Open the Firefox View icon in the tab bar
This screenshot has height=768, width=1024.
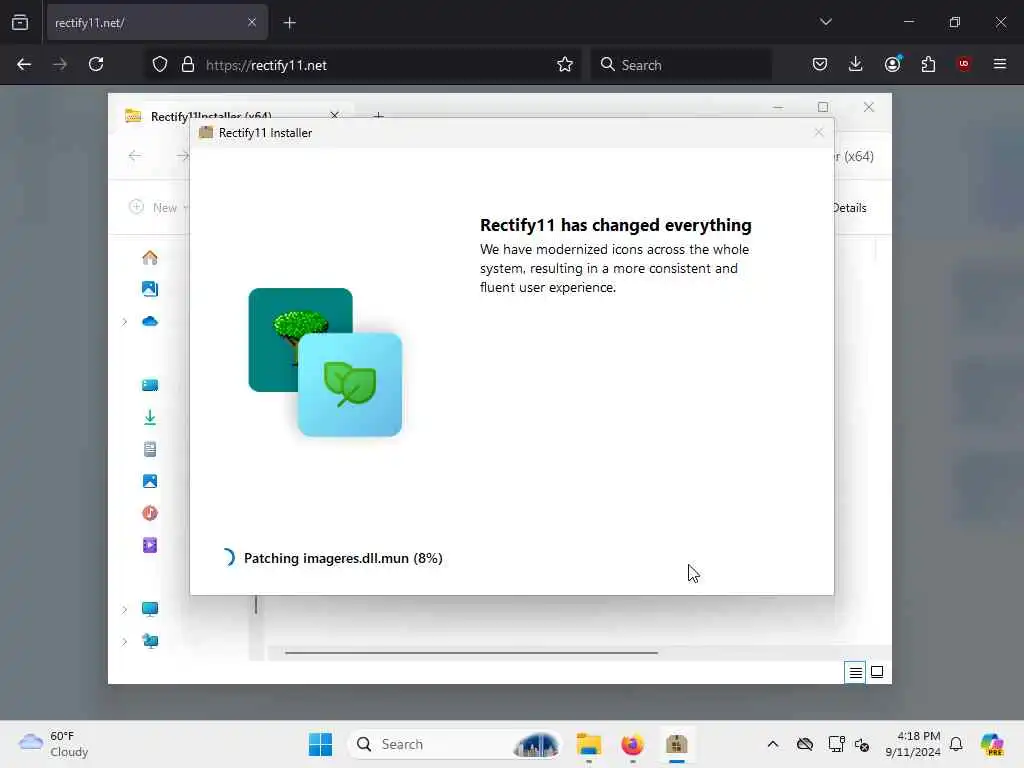20,23
